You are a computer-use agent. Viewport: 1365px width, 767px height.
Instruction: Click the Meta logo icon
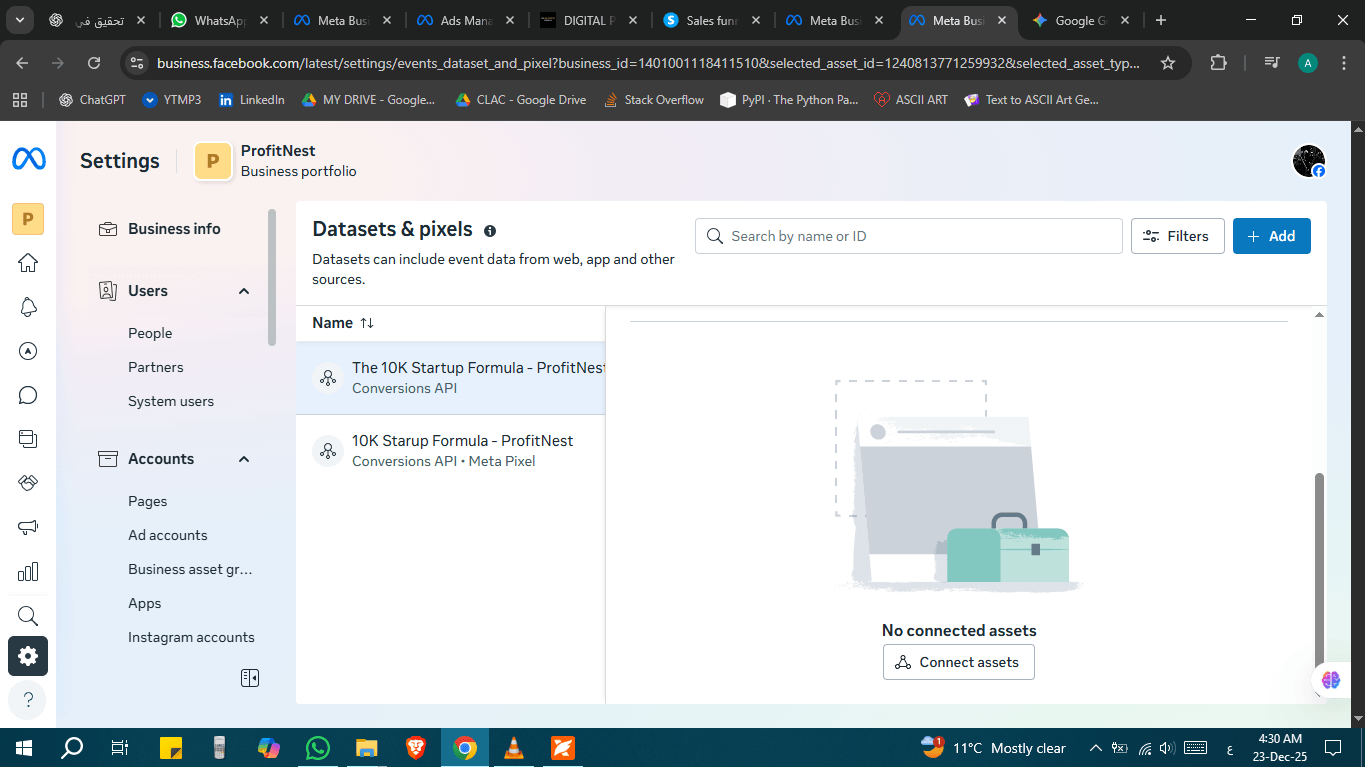coord(28,159)
